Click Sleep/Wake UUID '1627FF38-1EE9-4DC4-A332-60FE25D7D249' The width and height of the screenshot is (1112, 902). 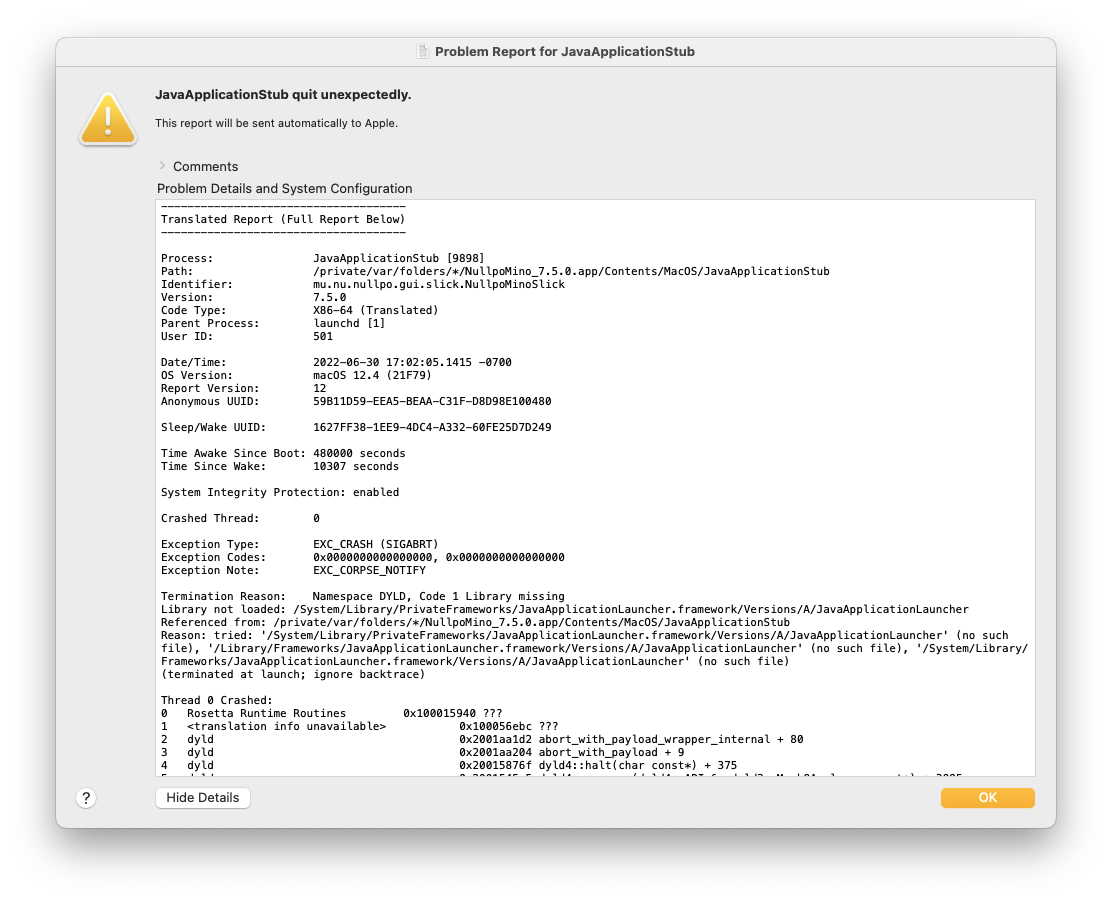(432, 427)
